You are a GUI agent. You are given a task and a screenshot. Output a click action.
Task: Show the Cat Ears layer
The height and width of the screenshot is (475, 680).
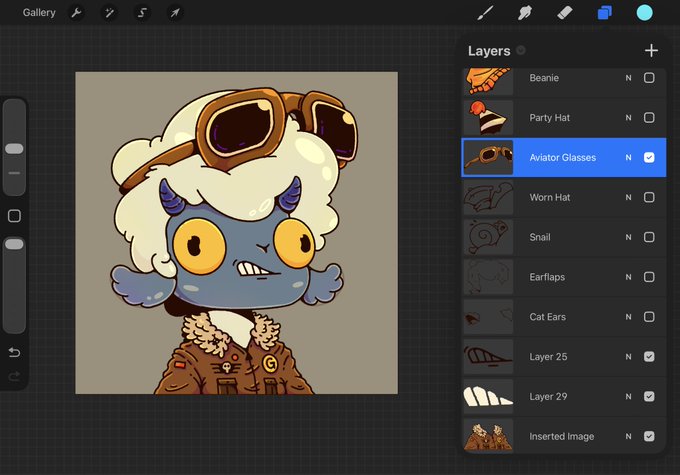coord(649,317)
